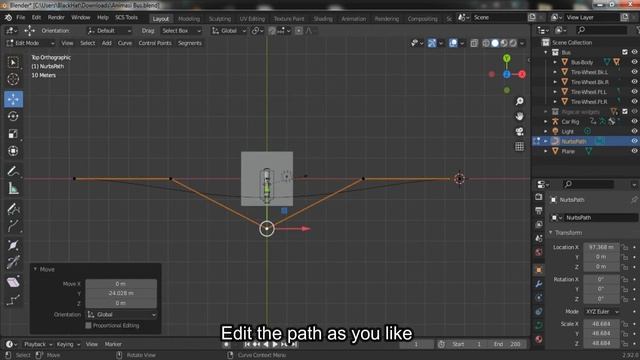Image resolution: width=640 pixels, height=360 pixels.
Task: Select the Randomize tool
Action: click(x=13, y=300)
